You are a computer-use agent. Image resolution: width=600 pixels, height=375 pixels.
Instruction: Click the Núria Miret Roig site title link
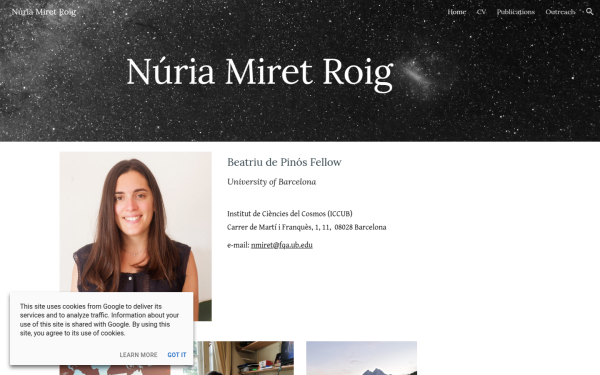click(x=44, y=12)
